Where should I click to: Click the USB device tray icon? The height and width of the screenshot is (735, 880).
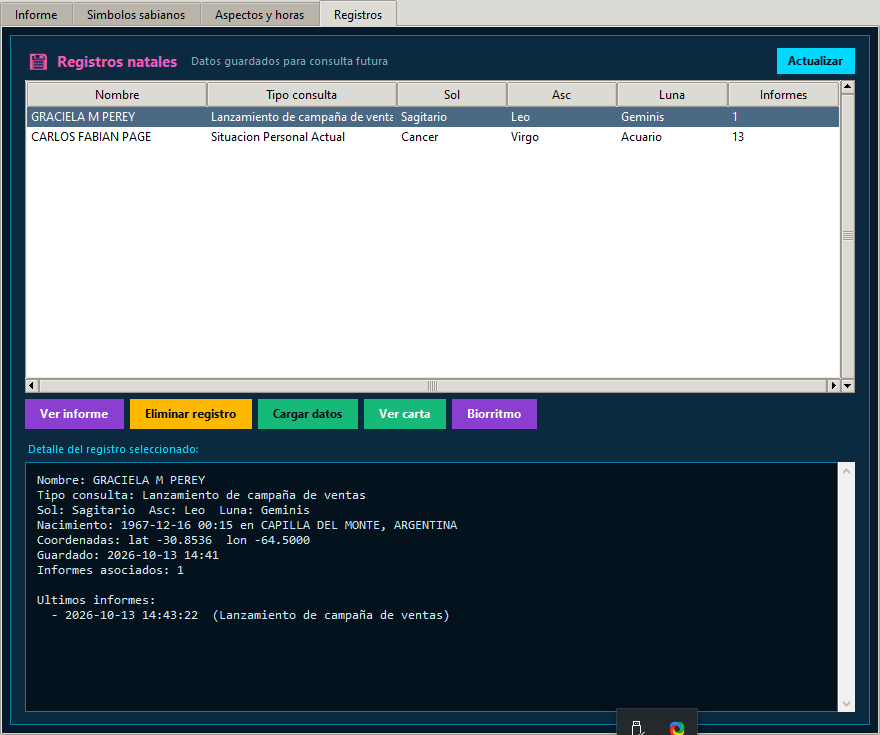(x=636, y=728)
